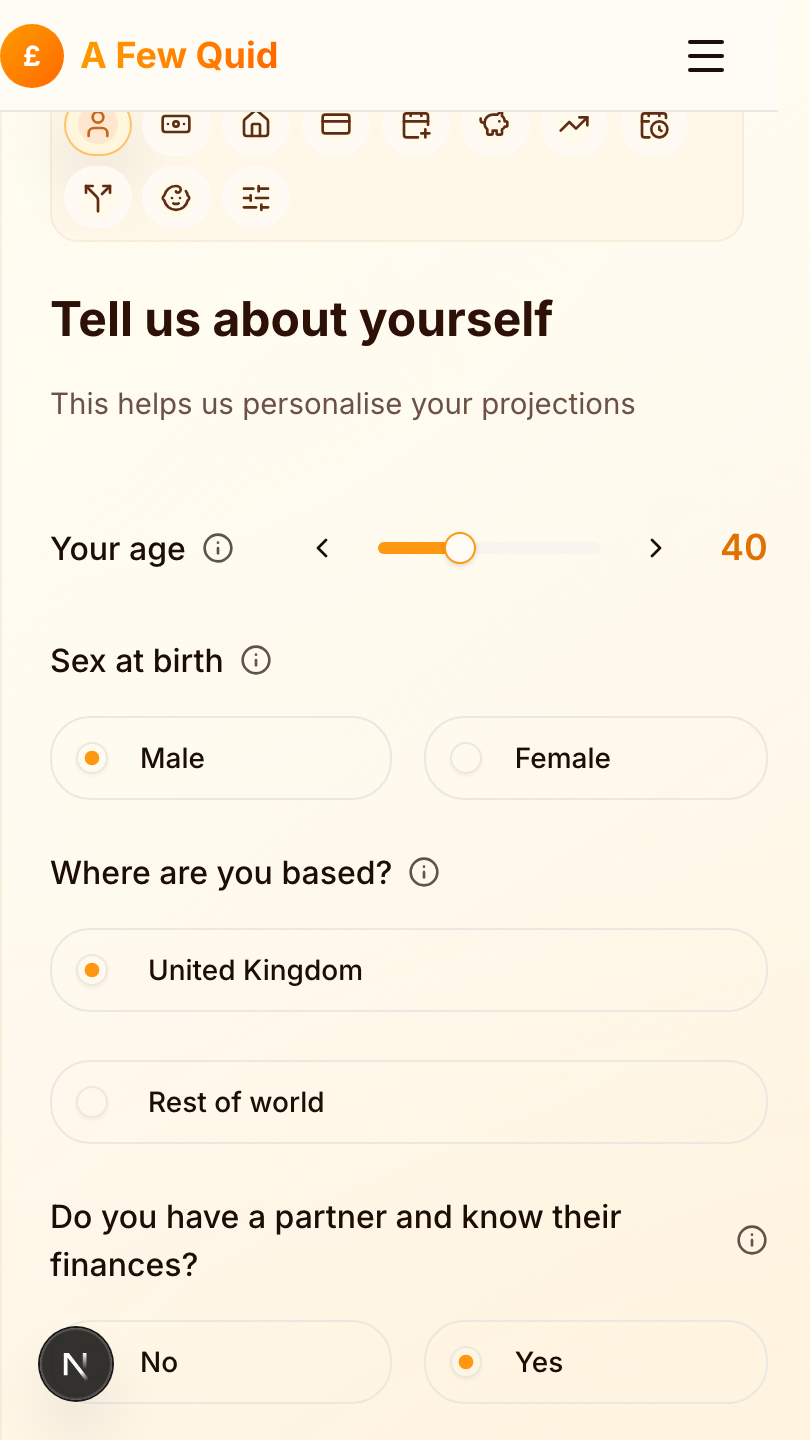
Task: Click the branching paths scenarios icon
Action: [x=97, y=198]
